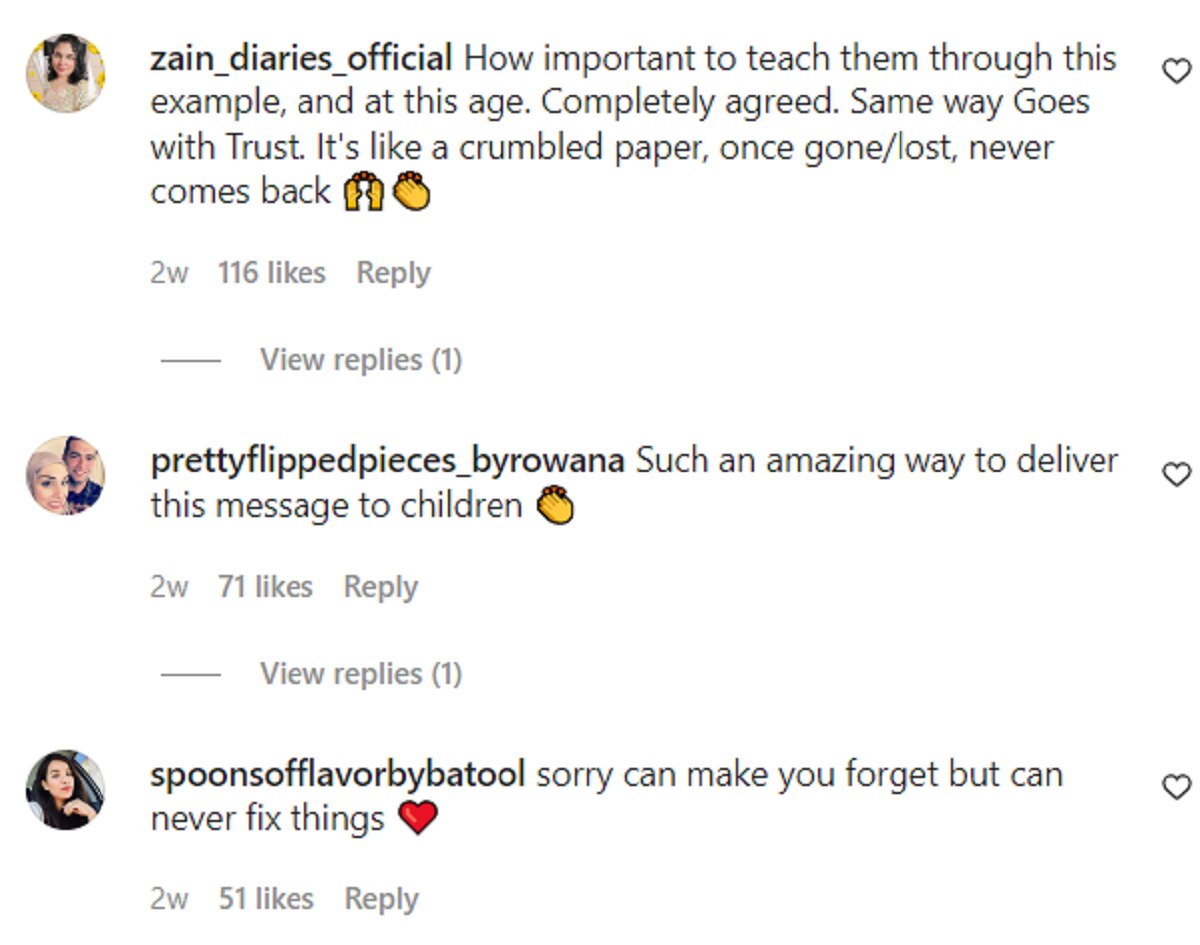View the 51 likes list
The width and height of the screenshot is (1200, 945).
click(x=266, y=899)
